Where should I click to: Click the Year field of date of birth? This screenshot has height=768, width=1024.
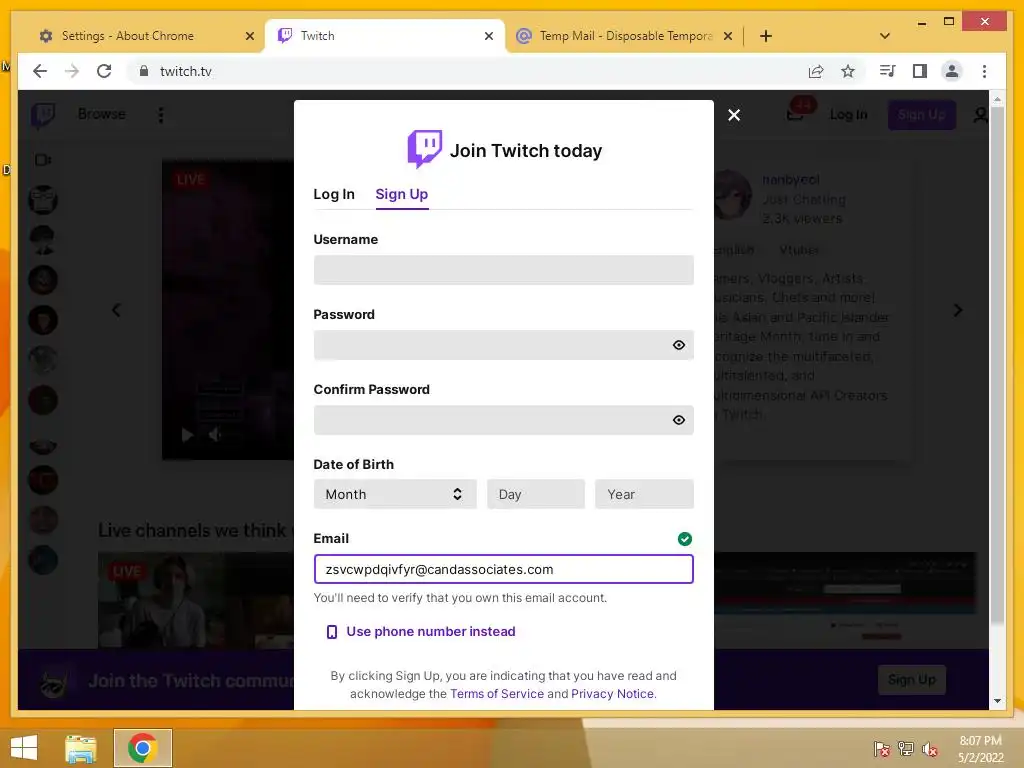click(x=644, y=494)
